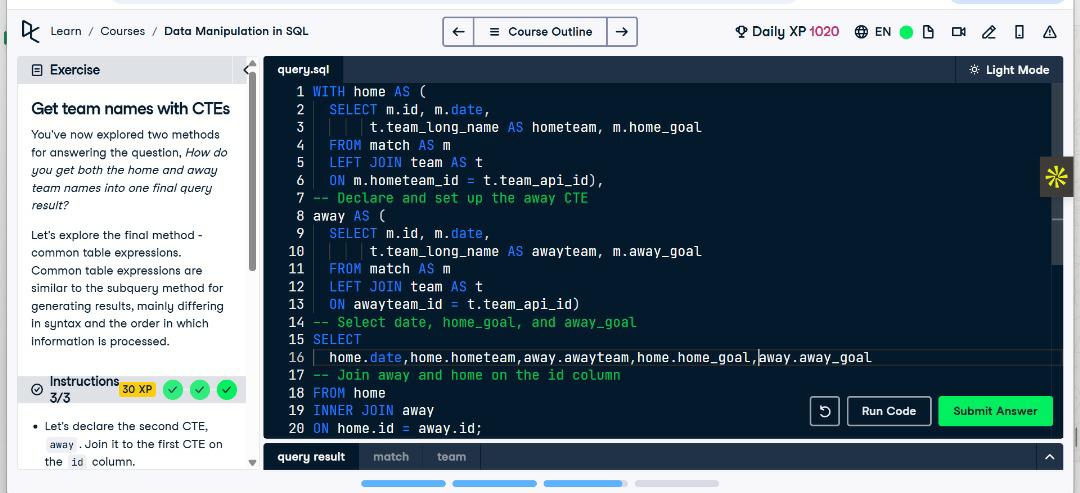
Task: Click the mobile phone icon in the header
Action: coord(1019,32)
